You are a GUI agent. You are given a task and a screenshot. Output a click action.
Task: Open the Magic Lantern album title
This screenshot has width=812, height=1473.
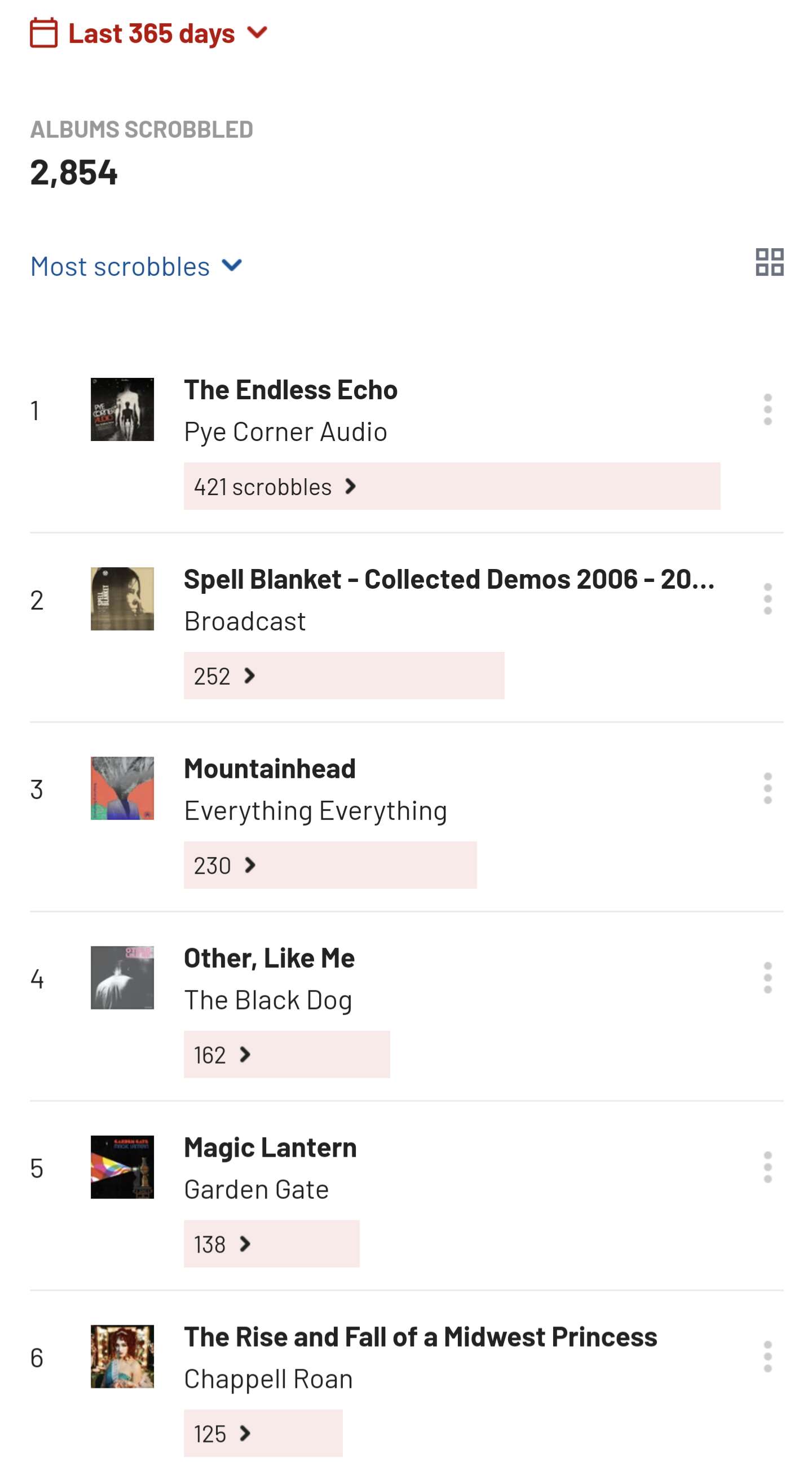(270, 1148)
